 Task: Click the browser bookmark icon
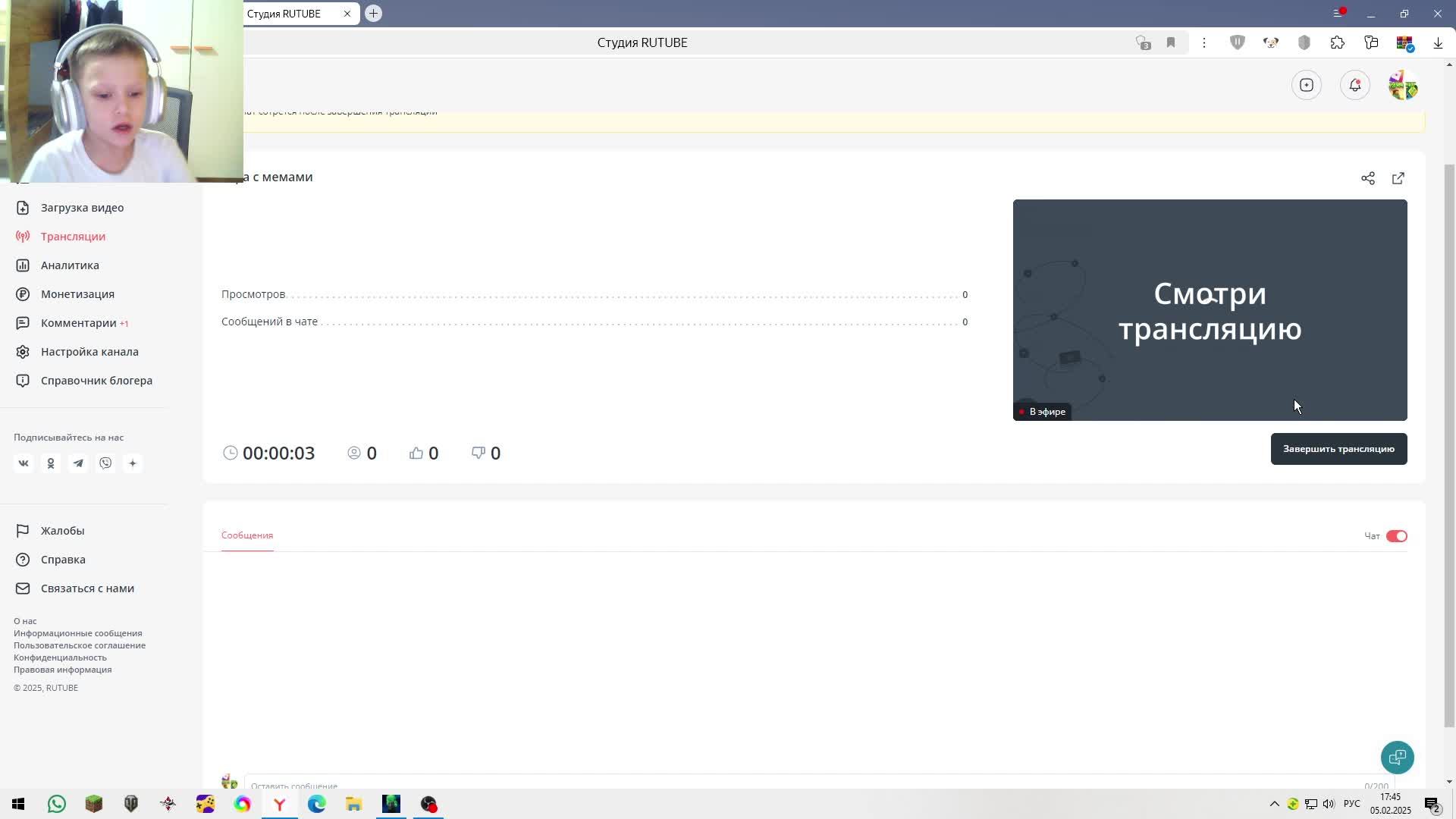pos(1171,42)
